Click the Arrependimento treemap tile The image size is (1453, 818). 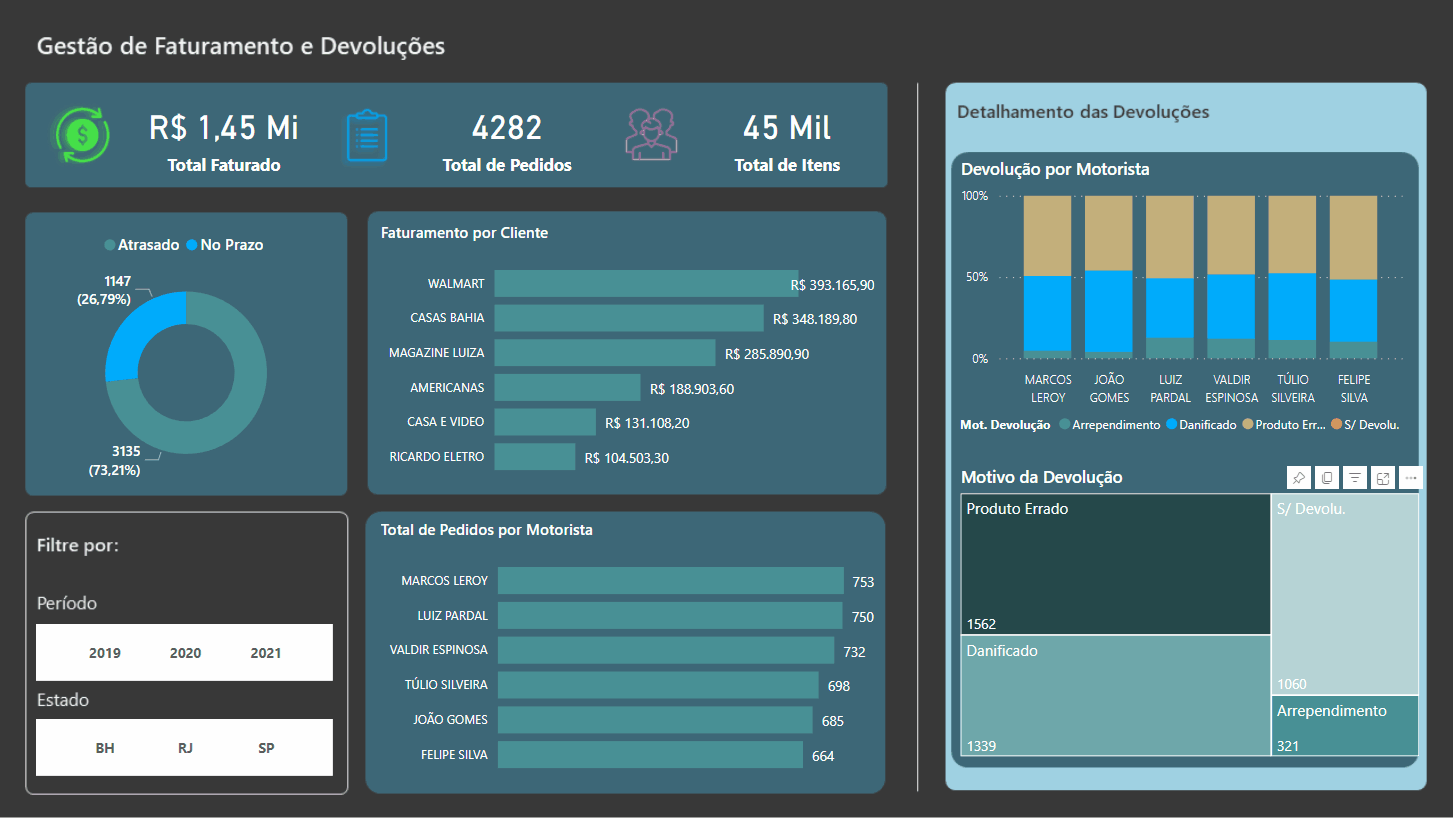click(x=1345, y=726)
